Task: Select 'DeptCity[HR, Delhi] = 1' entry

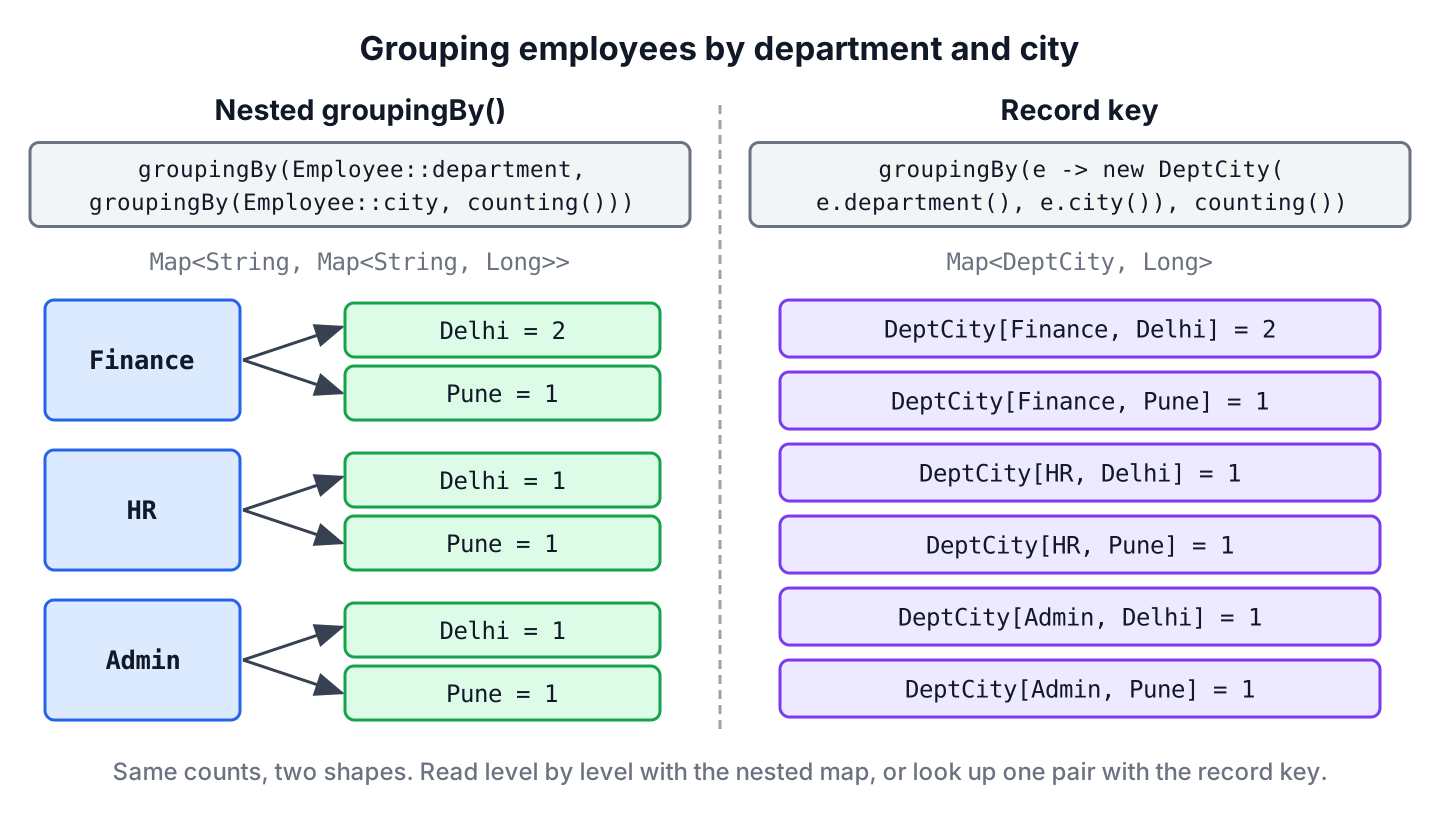Action: click(x=1080, y=472)
